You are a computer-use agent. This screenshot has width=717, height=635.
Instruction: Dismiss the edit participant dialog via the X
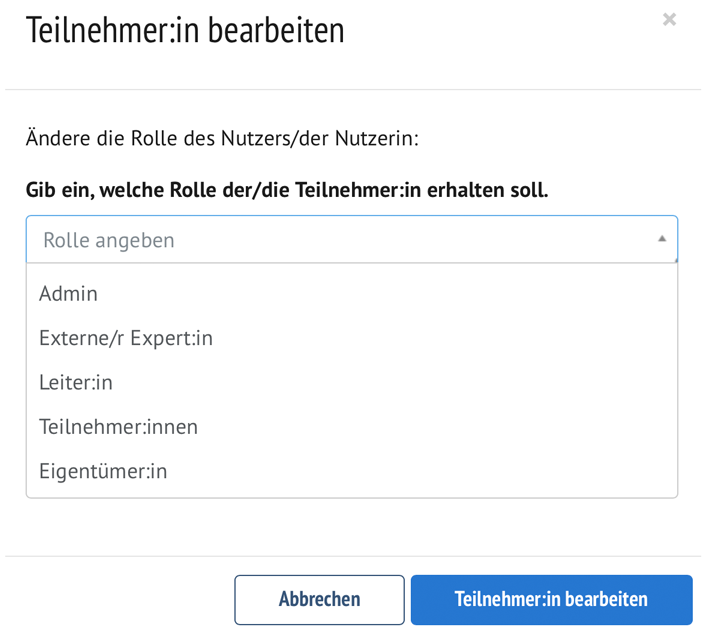[669, 19]
